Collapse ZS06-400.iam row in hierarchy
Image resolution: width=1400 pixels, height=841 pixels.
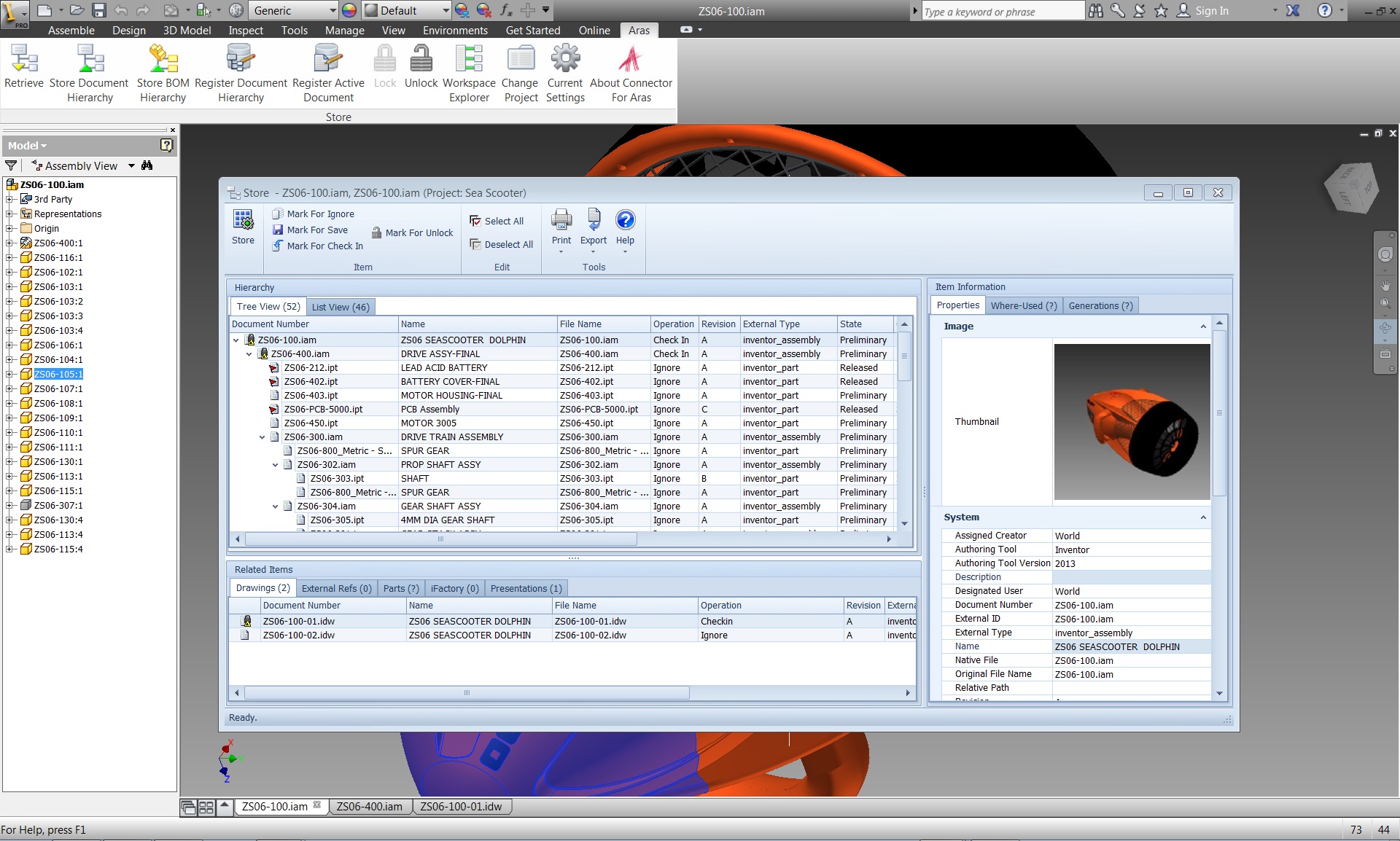249,354
